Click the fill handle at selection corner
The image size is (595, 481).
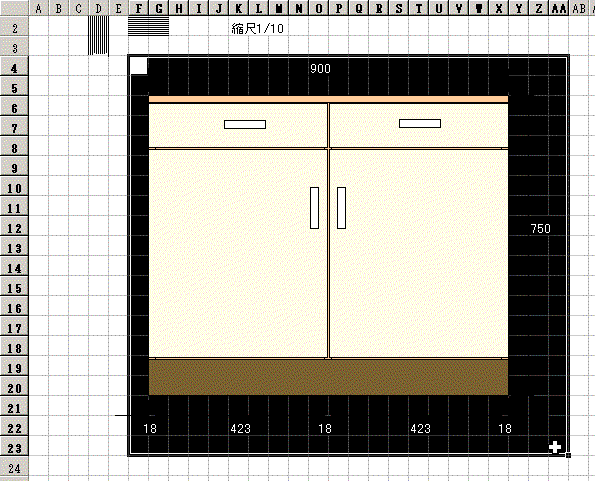click(568, 455)
